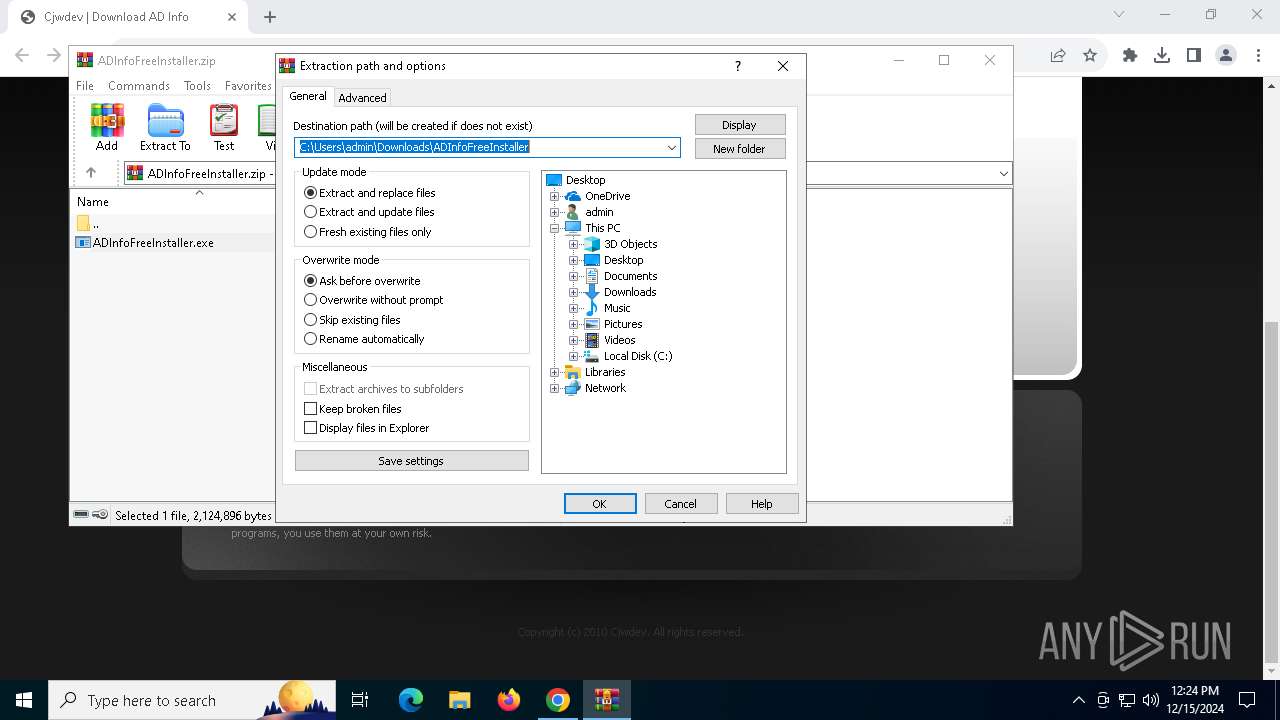Open WinRAR Commands menu

(139, 86)
